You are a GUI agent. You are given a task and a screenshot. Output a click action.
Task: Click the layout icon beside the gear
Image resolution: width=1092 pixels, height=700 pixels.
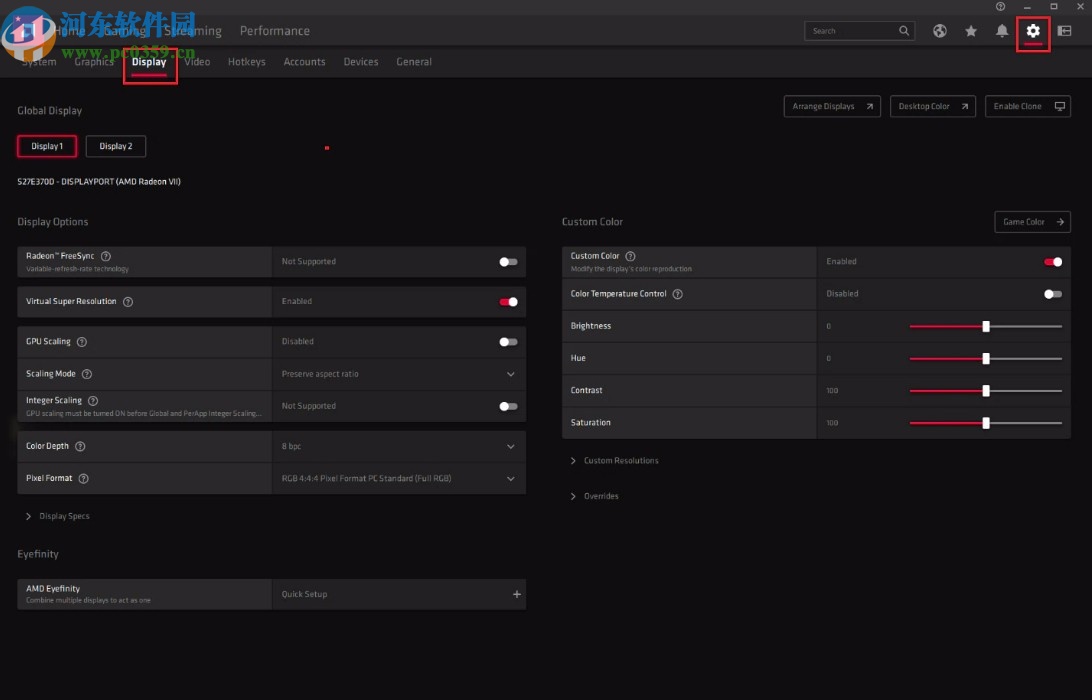(x=1064, y=31)
